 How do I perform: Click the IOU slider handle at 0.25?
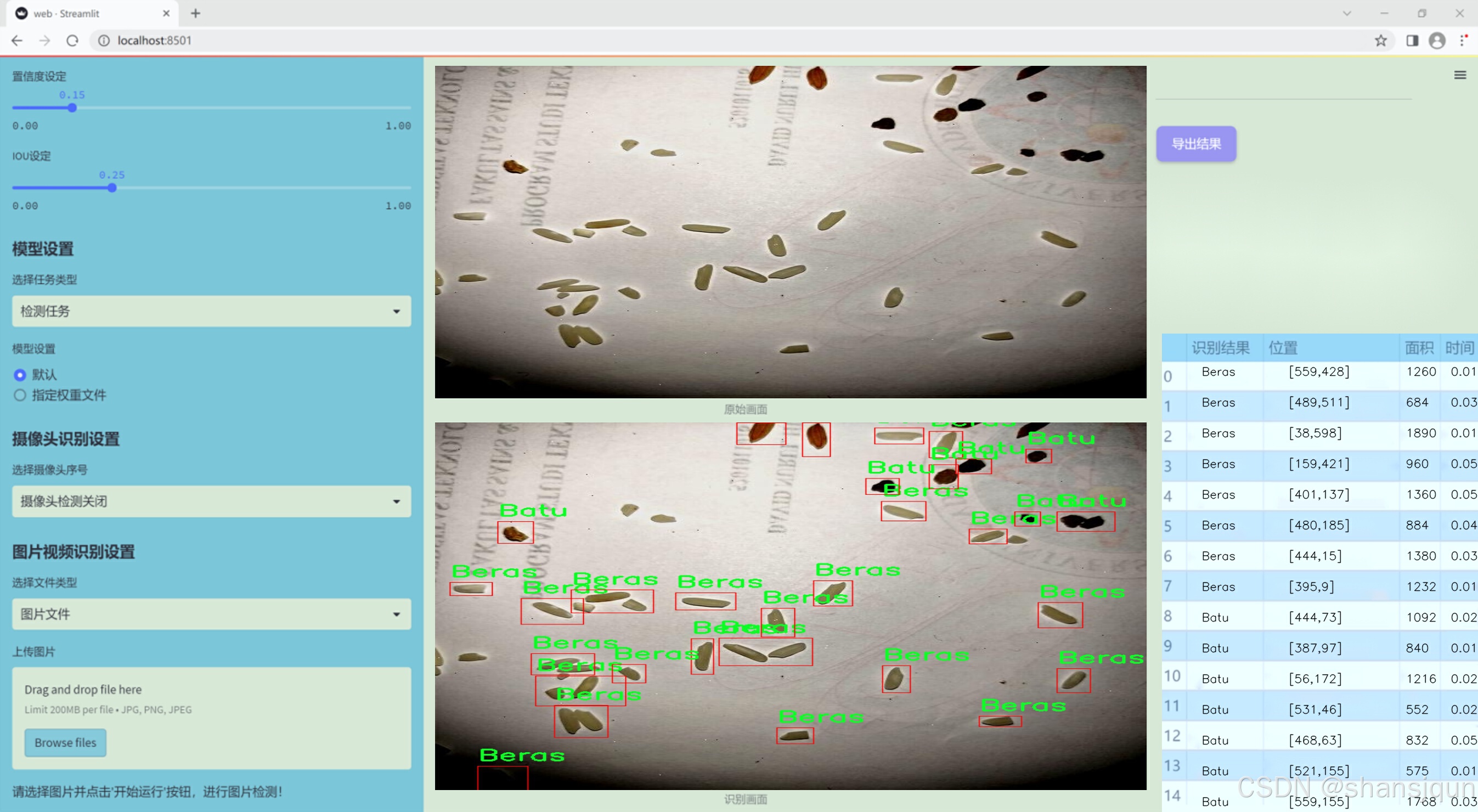[x=112, y=188]
